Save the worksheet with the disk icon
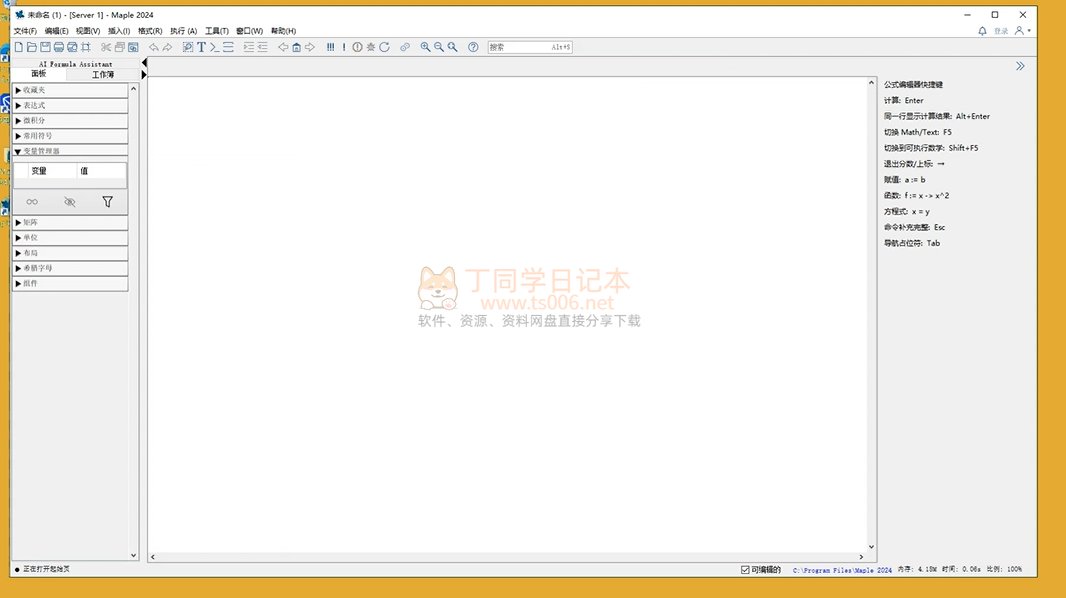This screenshot has width=1066, height=598. tap(46, 47)
